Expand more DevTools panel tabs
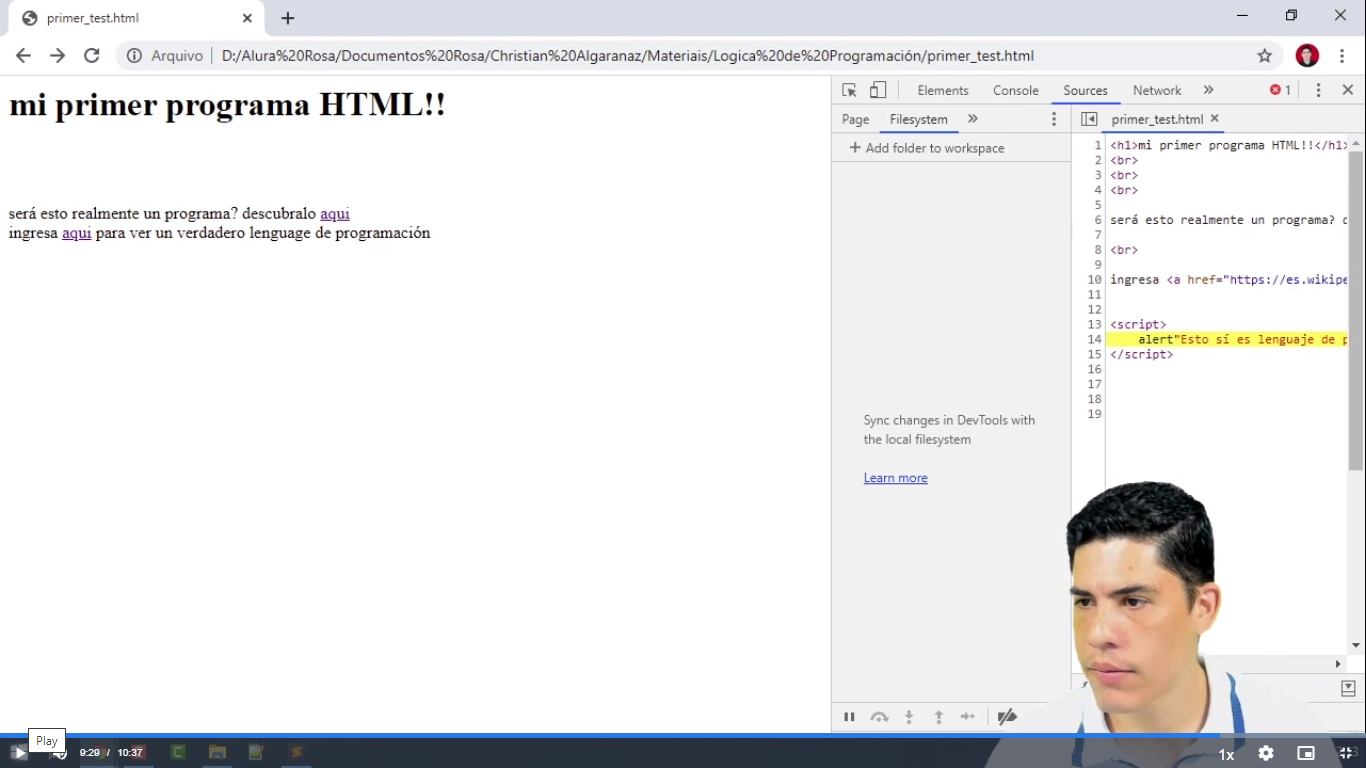The image size is (1366, 768). click(x=1208, y=90)
